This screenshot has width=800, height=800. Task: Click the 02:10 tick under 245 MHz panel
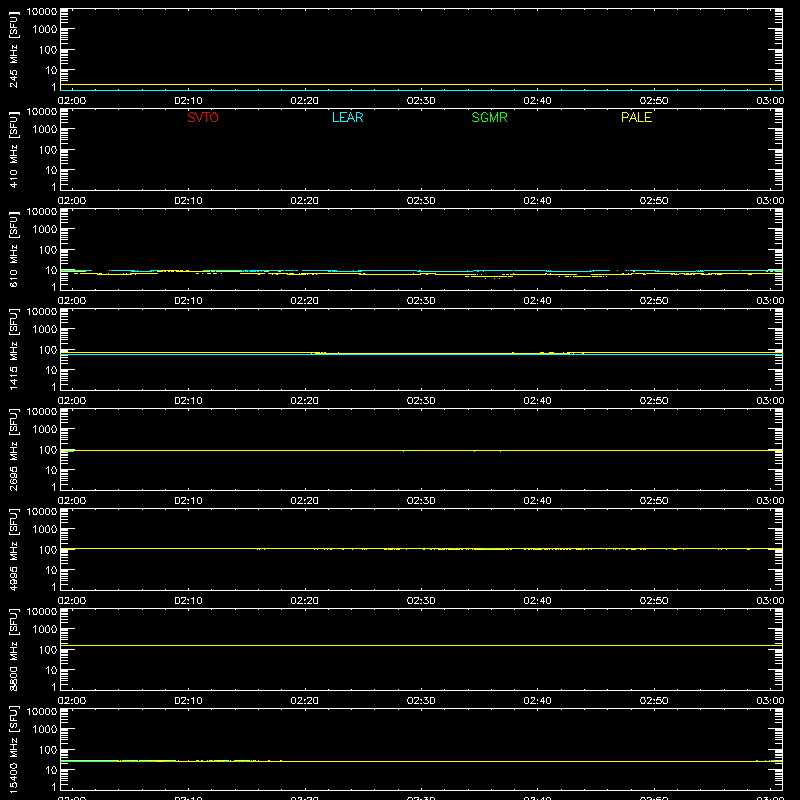coord(188,101)
